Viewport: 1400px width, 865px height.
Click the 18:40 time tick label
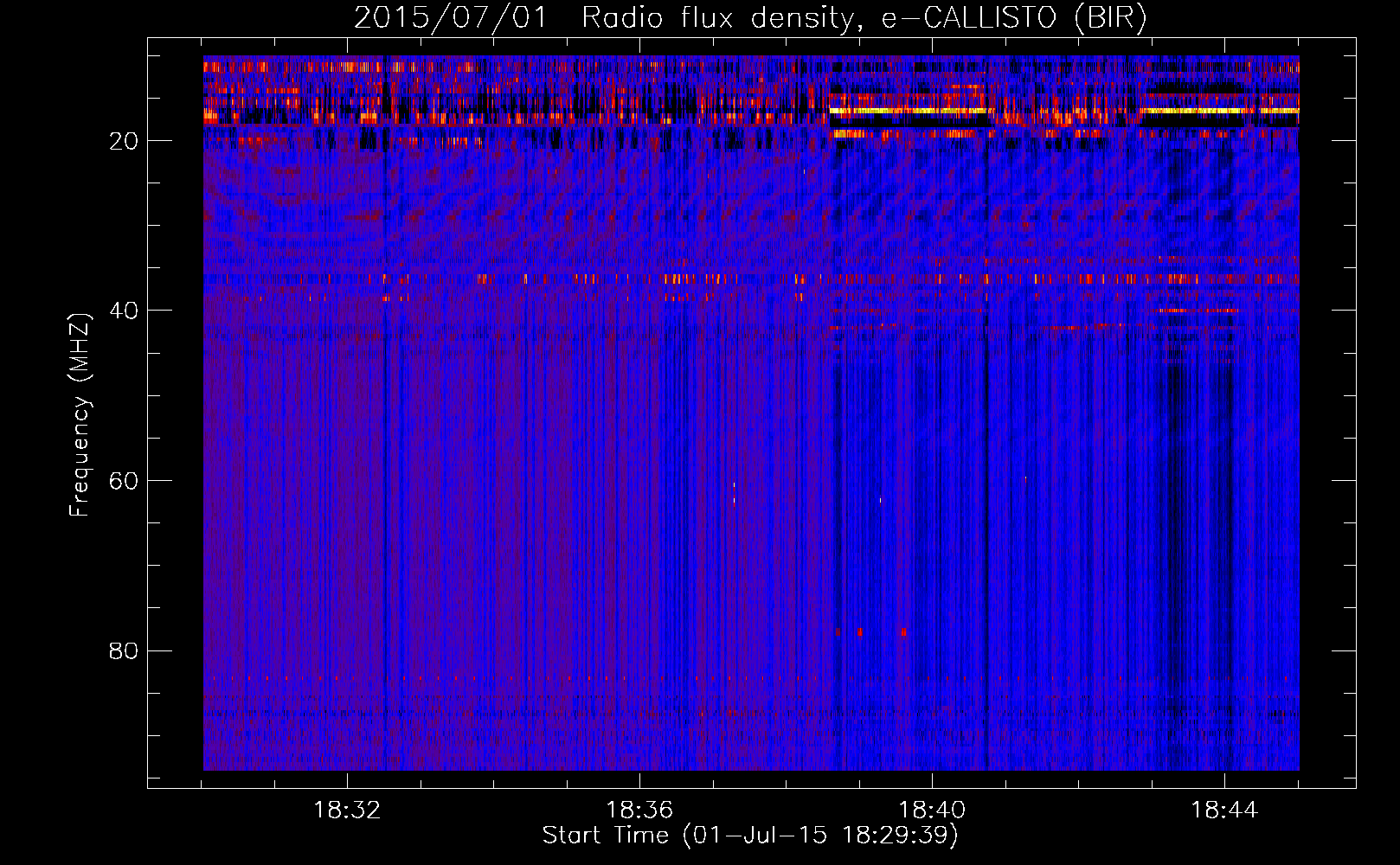932,811
